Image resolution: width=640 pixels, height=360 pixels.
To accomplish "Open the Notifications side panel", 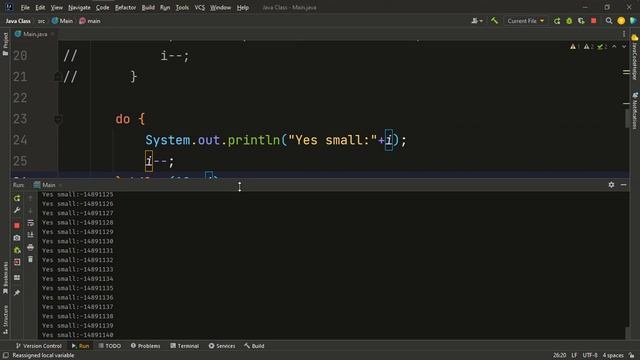I will 635,111.
